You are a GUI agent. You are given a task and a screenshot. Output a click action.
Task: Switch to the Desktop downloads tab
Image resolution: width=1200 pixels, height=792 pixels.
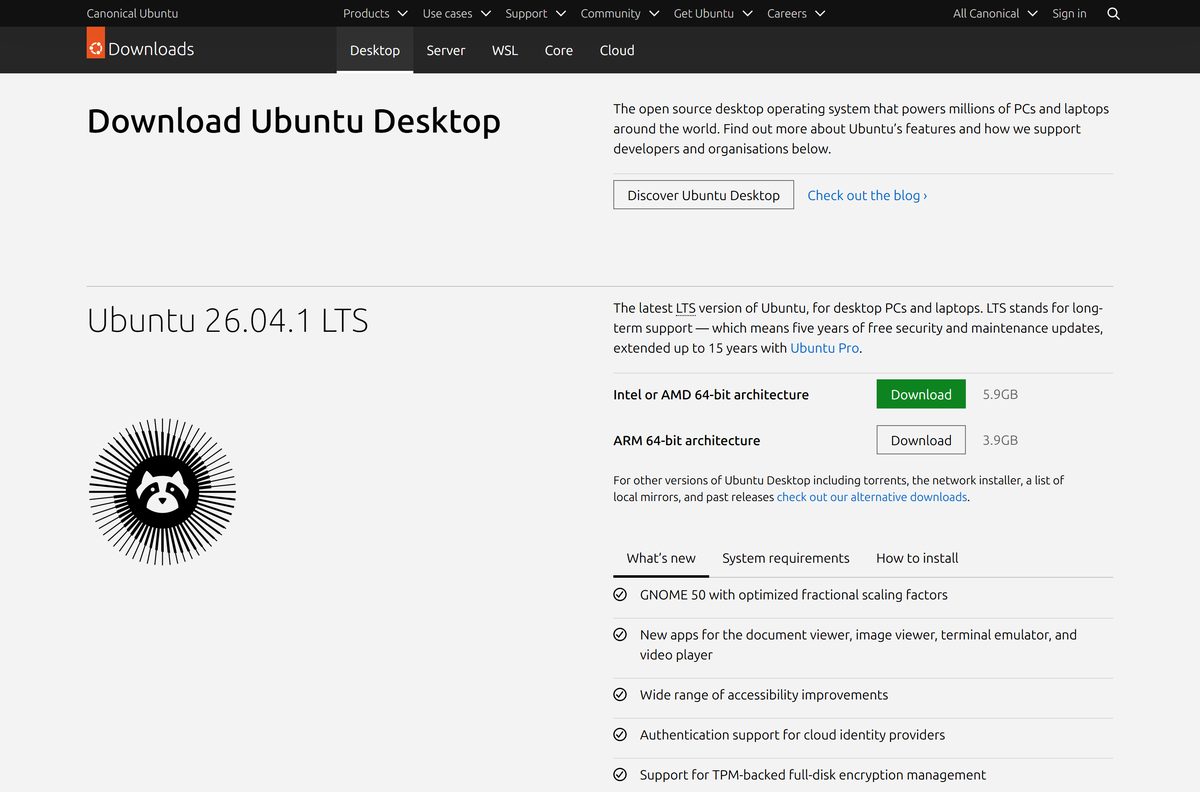tap(375, 50)
